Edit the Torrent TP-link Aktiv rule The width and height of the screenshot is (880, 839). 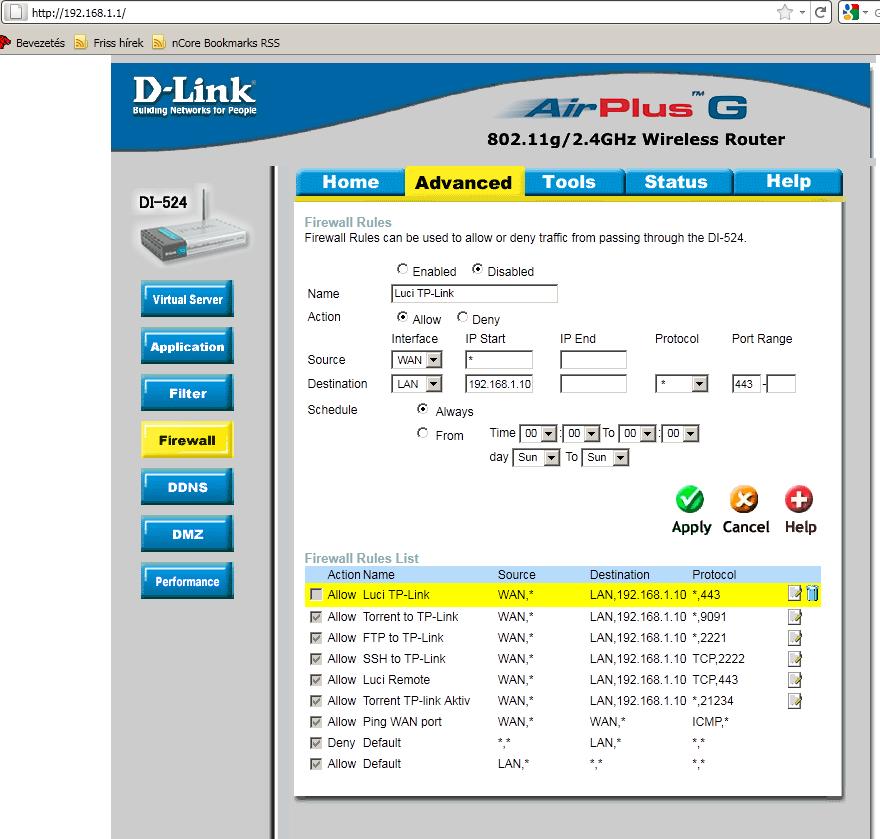click(x=795, y=701)
